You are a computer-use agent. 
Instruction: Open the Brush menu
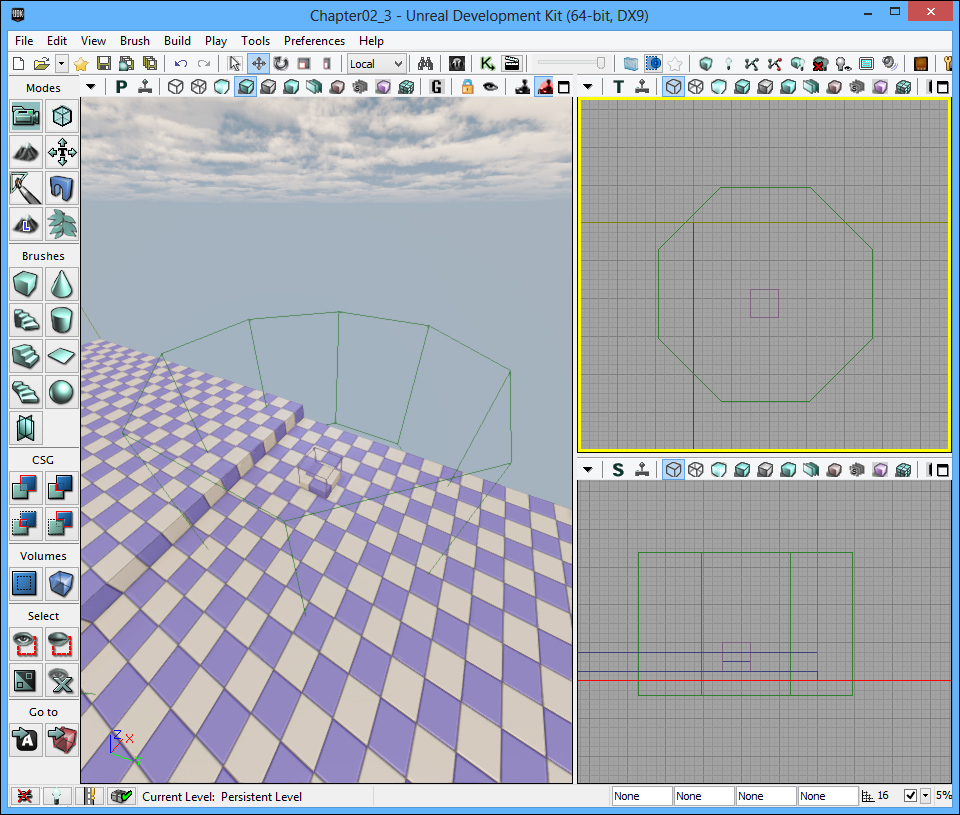135,41
